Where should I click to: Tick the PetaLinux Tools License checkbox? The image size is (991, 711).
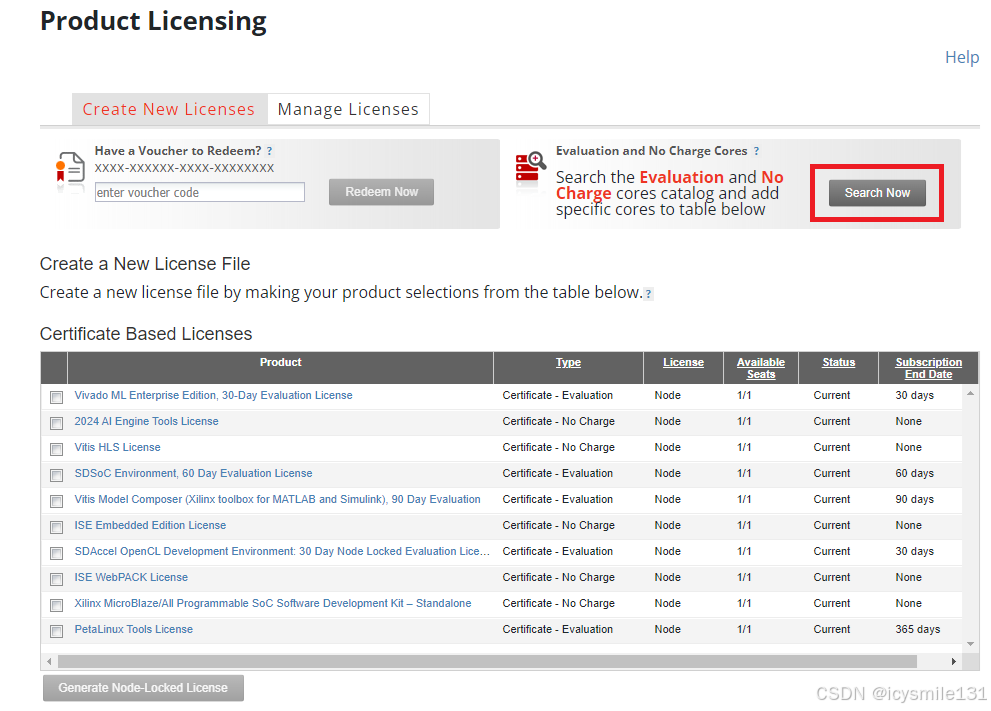(x=56, y=631)
